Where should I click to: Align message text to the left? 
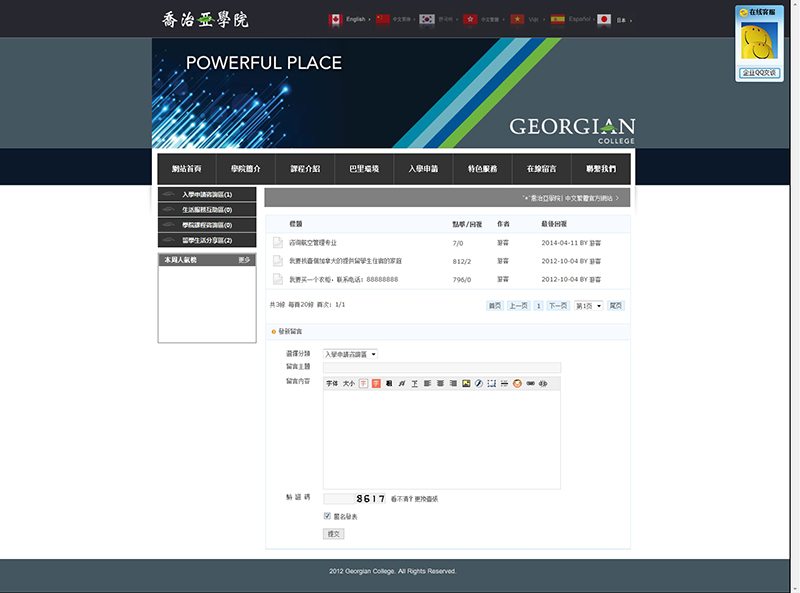pyautogui.click(x=428, y=383)
